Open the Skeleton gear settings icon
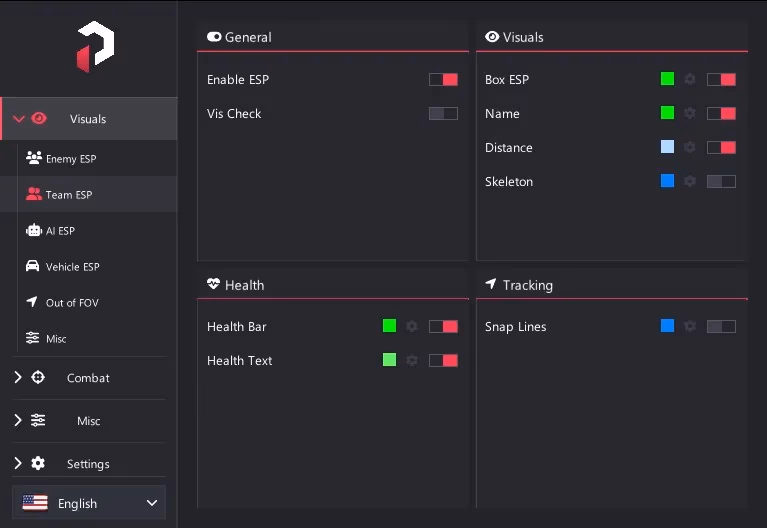This screenshot has height=528, width=767. click(690, 182)
